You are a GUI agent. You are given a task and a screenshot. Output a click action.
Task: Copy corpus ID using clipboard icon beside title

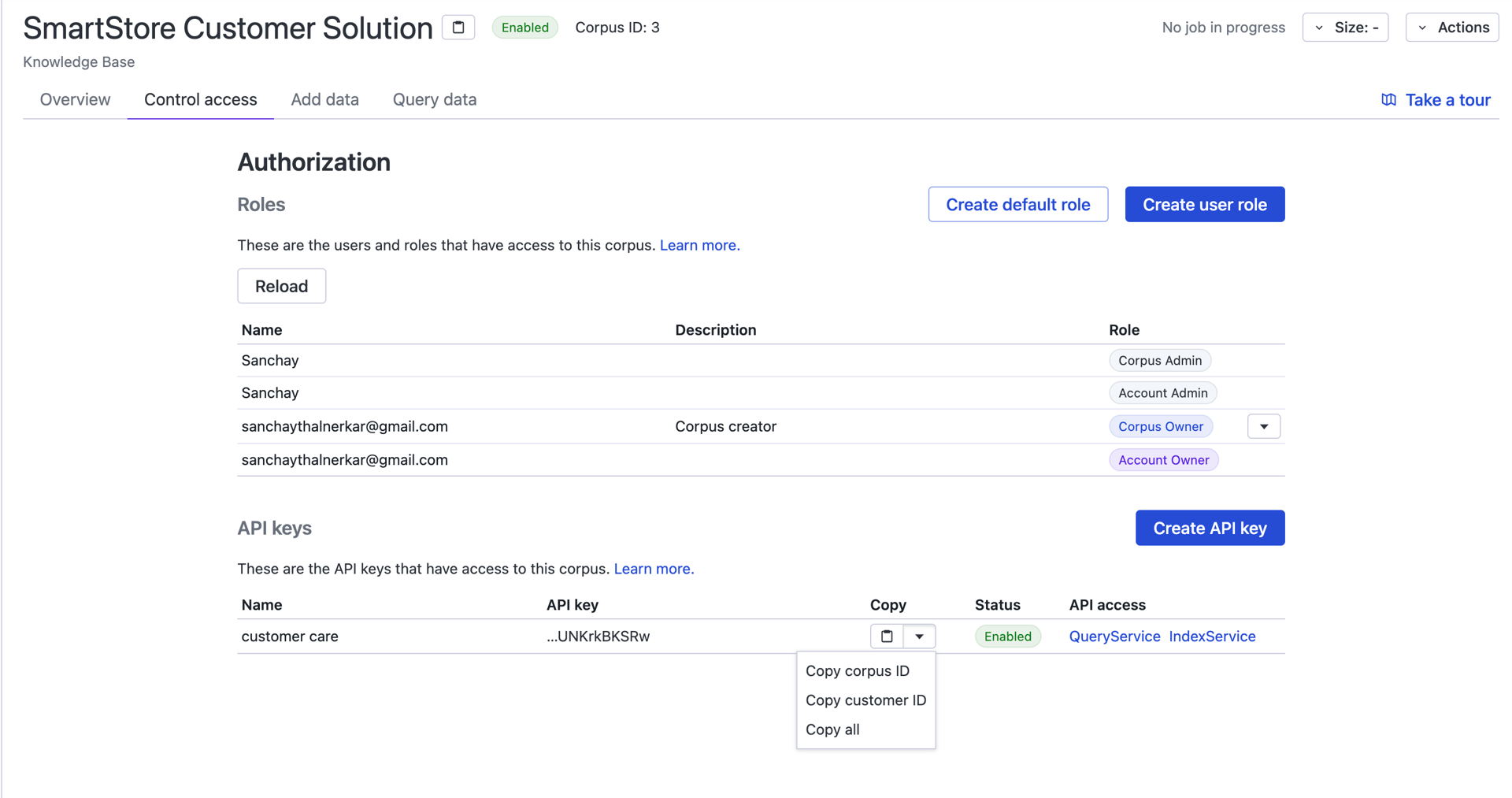tap(458, 28)
